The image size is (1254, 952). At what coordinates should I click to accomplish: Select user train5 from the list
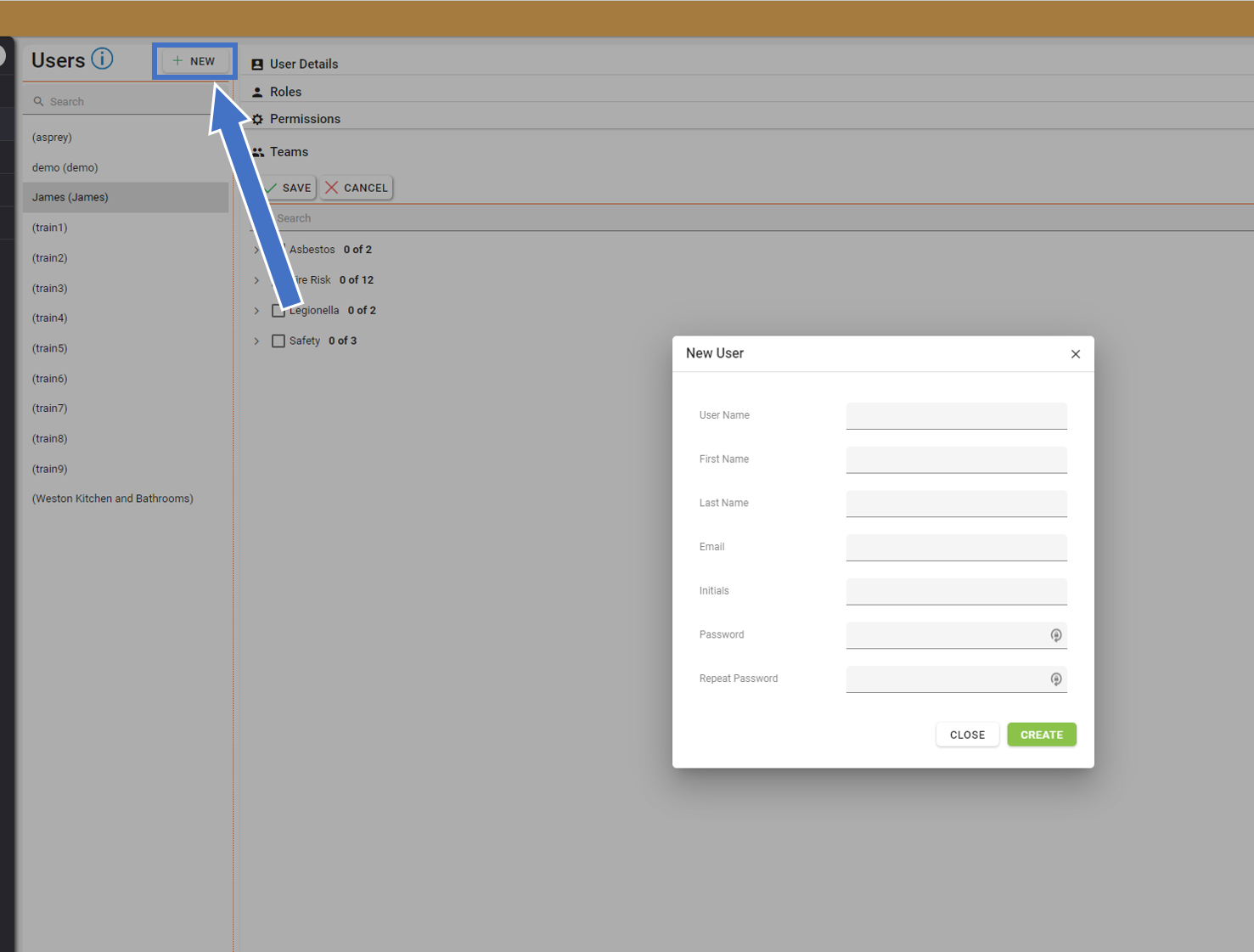(50, 348)
